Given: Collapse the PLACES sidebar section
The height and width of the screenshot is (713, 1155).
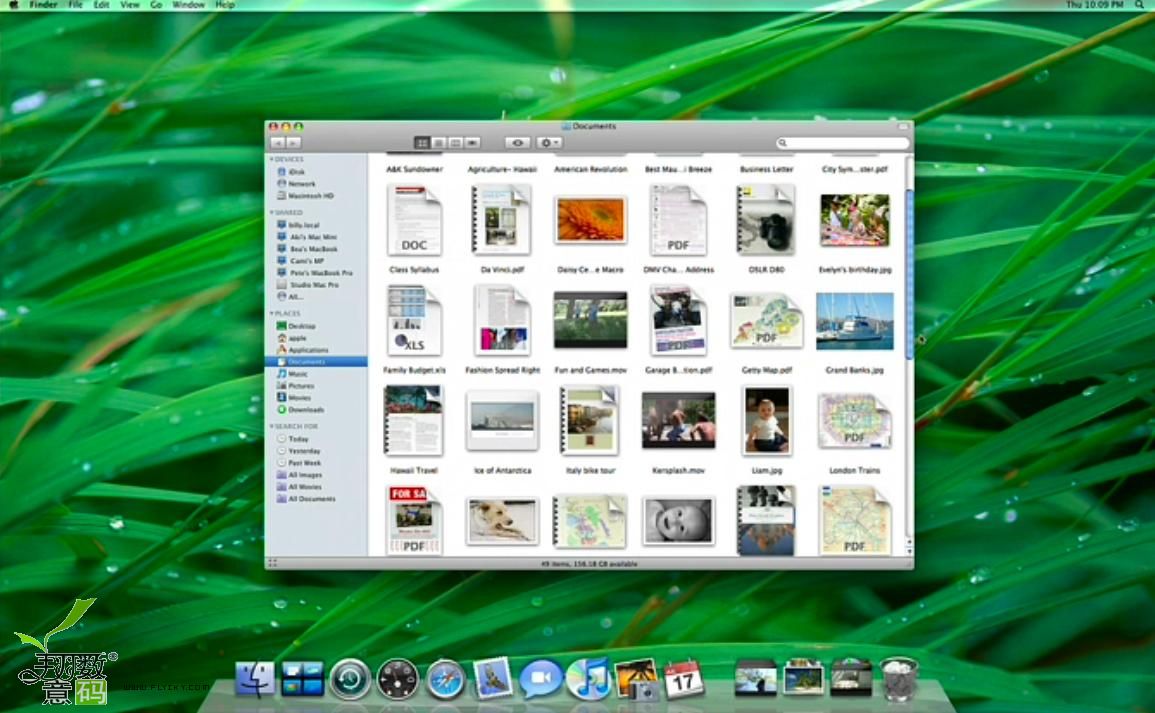Looking at the screenshot, I should [272, 313].
